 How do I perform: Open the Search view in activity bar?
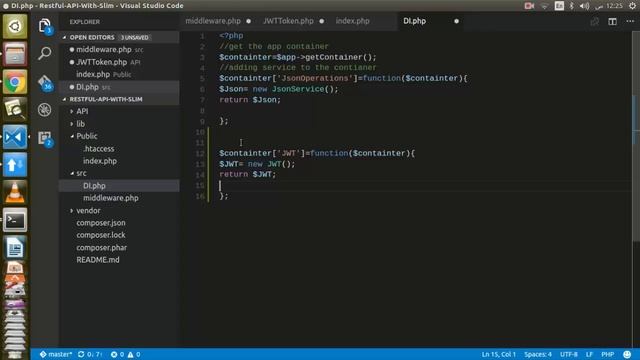pyautogui.click(x=44, y=53)
